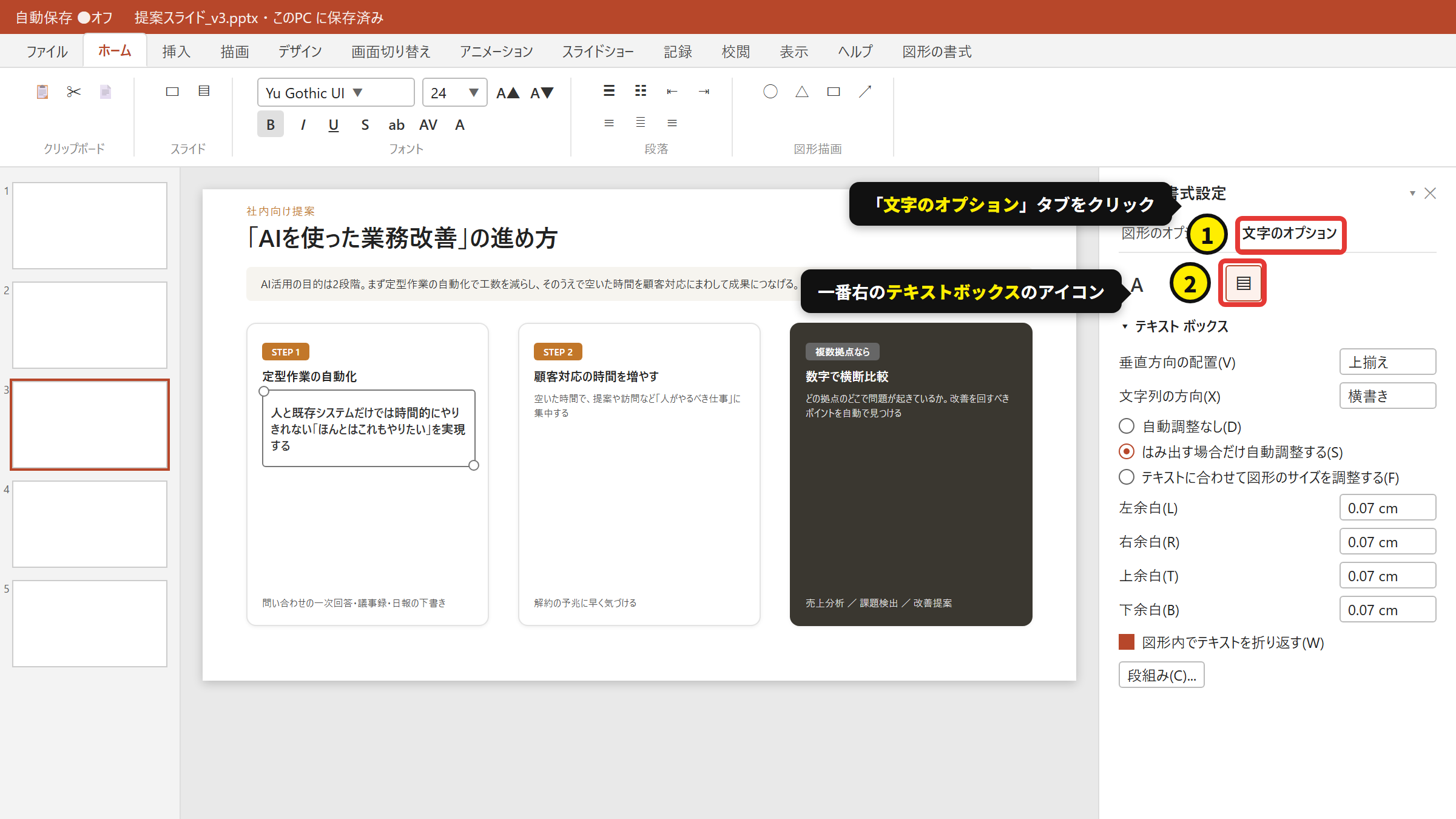Viewport: 1456px width, 819px height.
Task: Click the Copy document icon
Action: (x=105, y=92)
